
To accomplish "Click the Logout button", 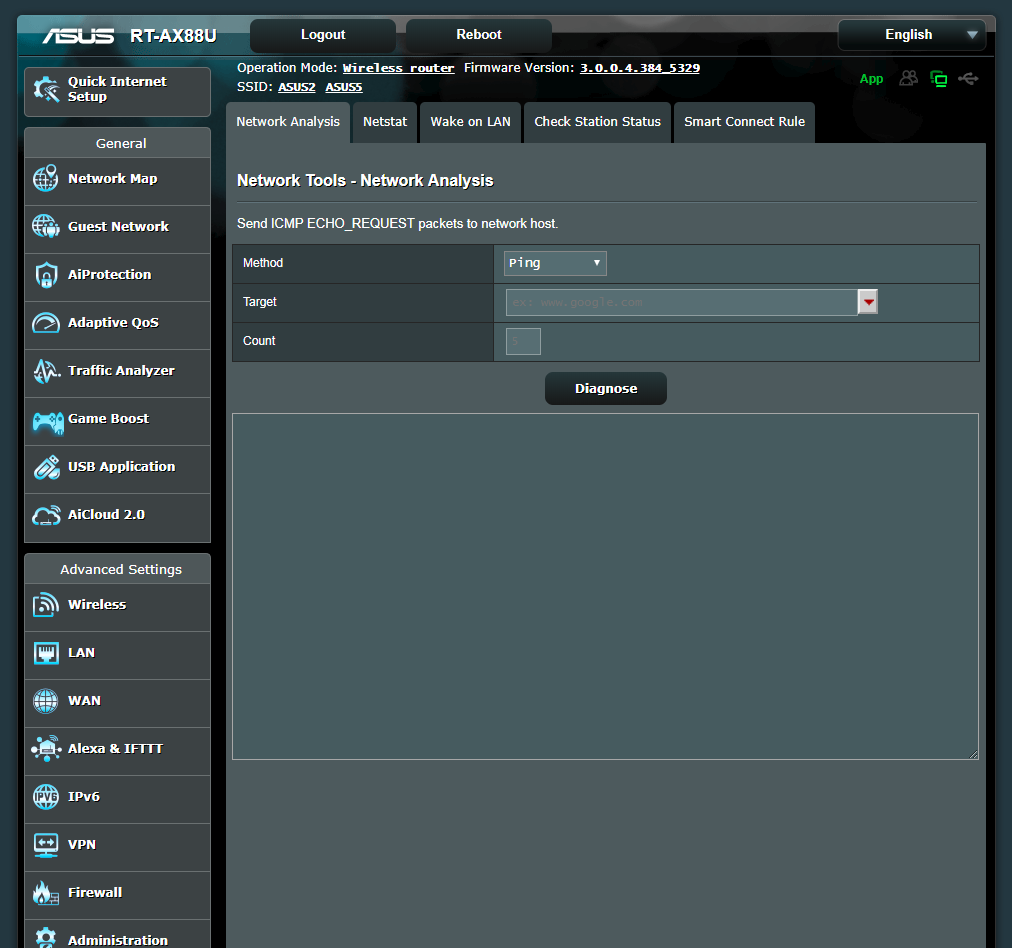I will (x=323, y=35).
